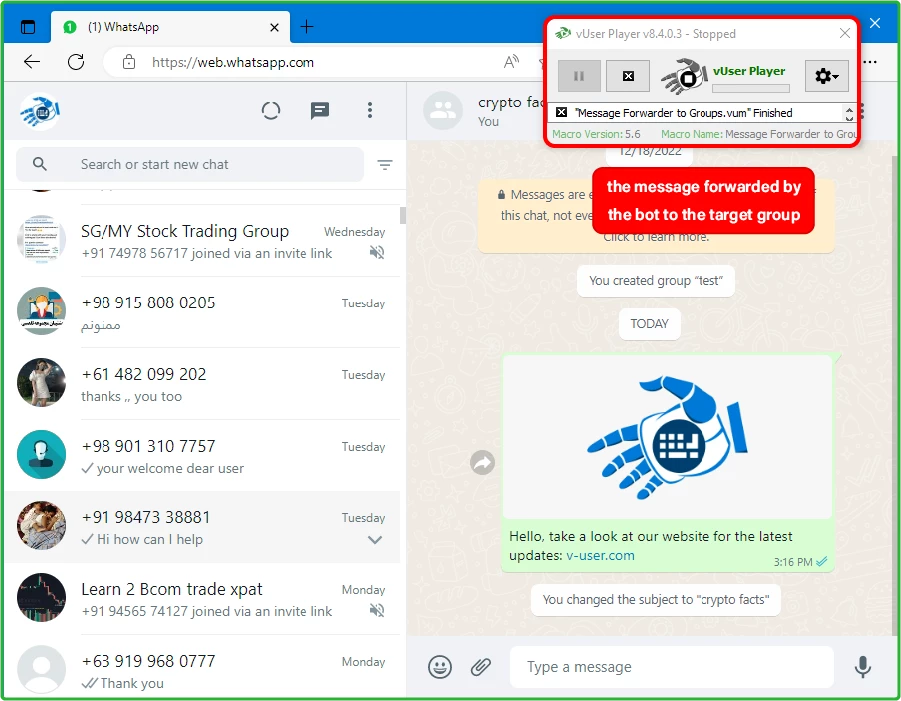Open the v-user.com link in message

coord(600,556)
